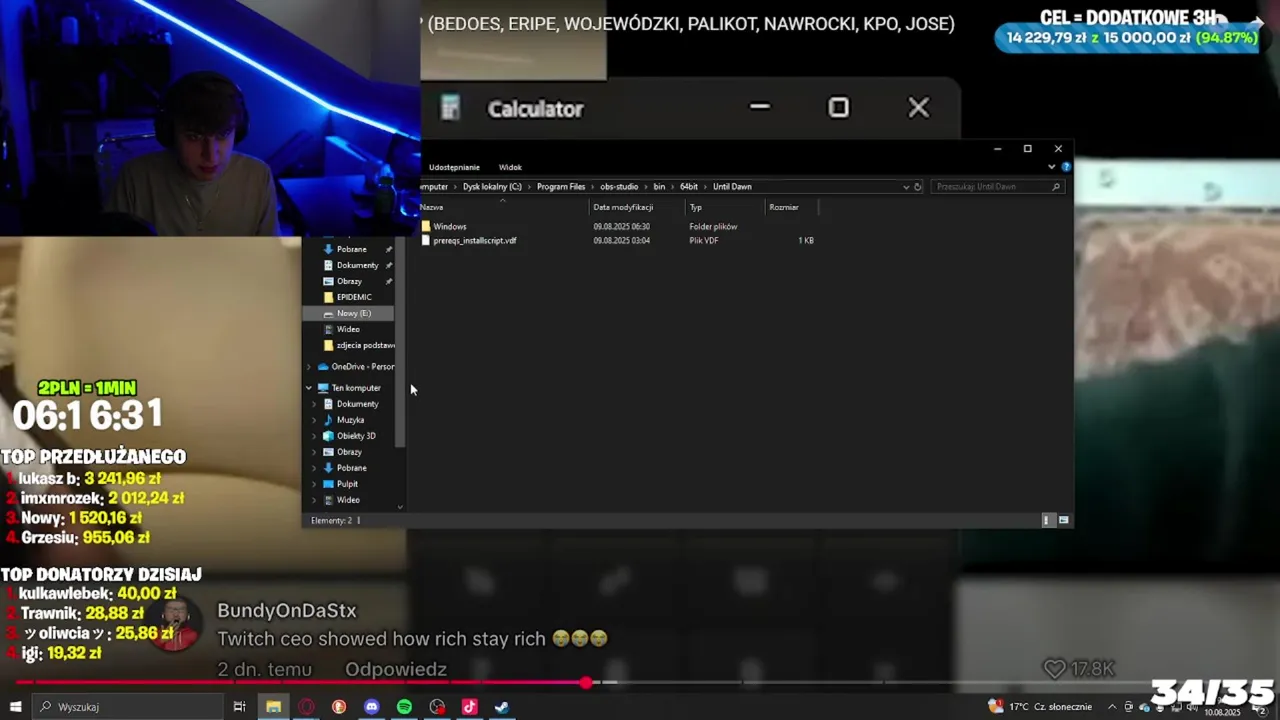Click the Pulpit desktop icon in tree

coord(328,484)
